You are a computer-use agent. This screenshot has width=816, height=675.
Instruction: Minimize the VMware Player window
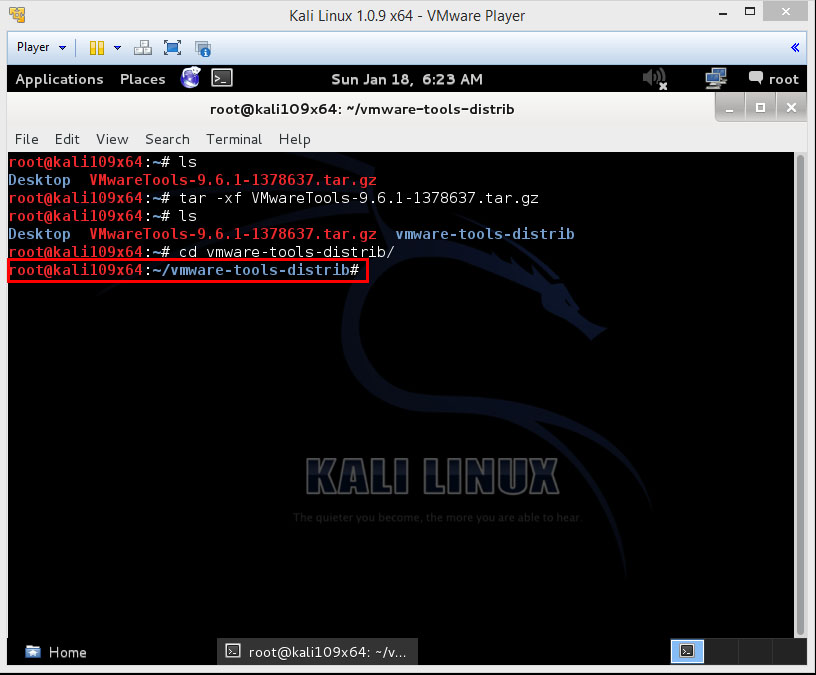723,14
